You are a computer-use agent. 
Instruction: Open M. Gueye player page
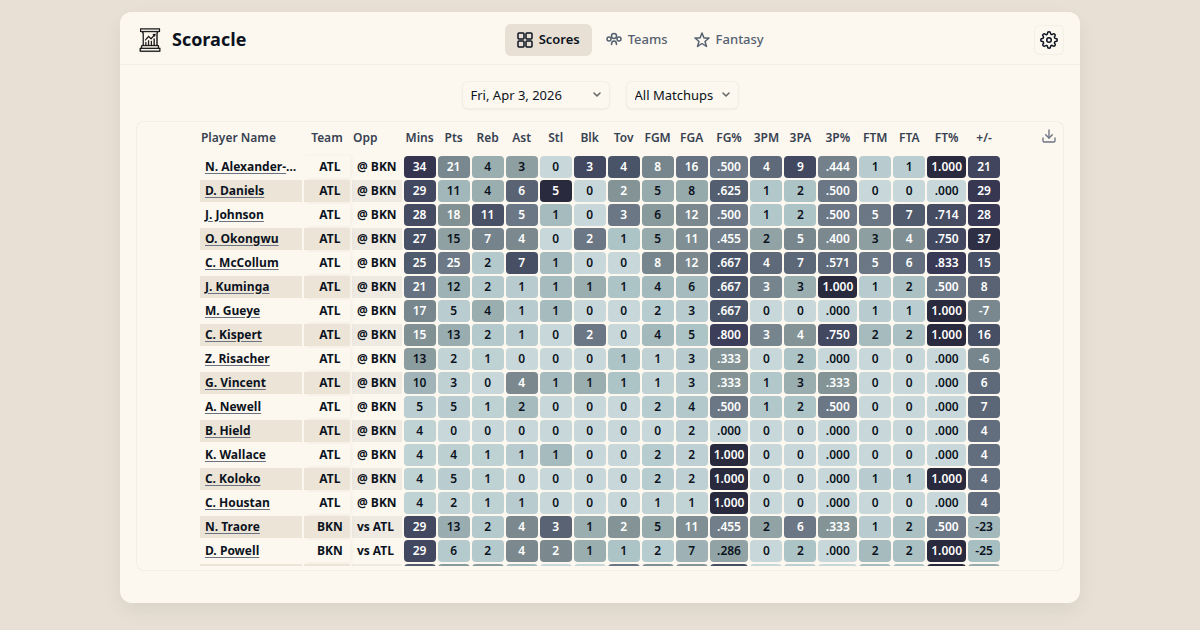click(x=232, y=311)
